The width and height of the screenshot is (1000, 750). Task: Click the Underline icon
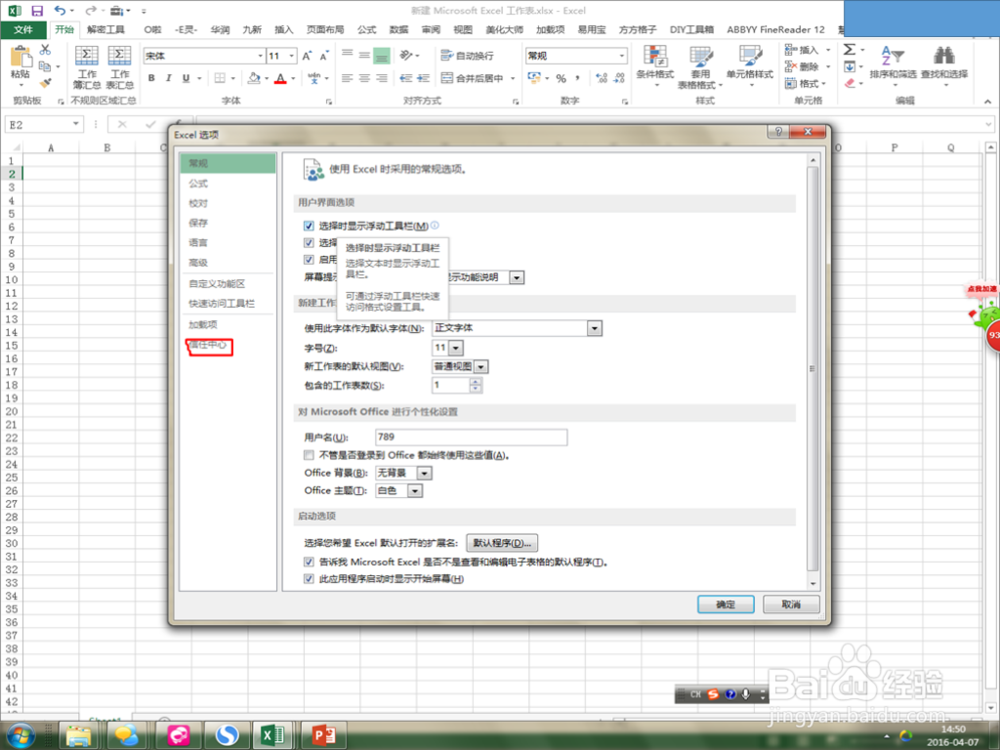pyautogui.click(x=186, y=78)
